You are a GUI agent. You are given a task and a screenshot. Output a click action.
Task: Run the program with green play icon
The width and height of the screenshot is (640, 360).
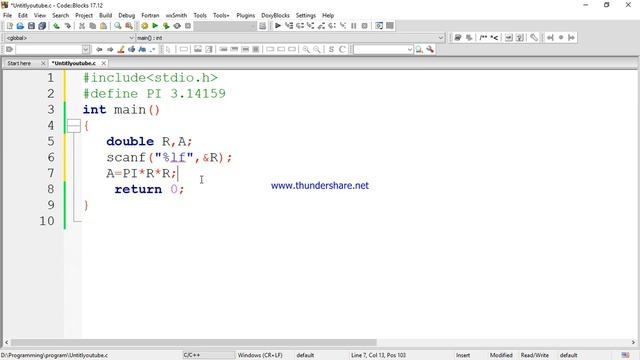(155, 26)
